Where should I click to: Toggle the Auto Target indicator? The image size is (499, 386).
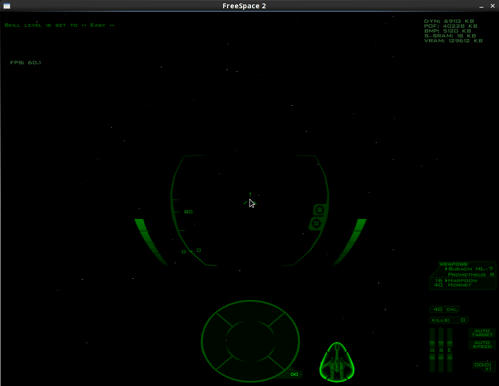[x=482, y=332]
